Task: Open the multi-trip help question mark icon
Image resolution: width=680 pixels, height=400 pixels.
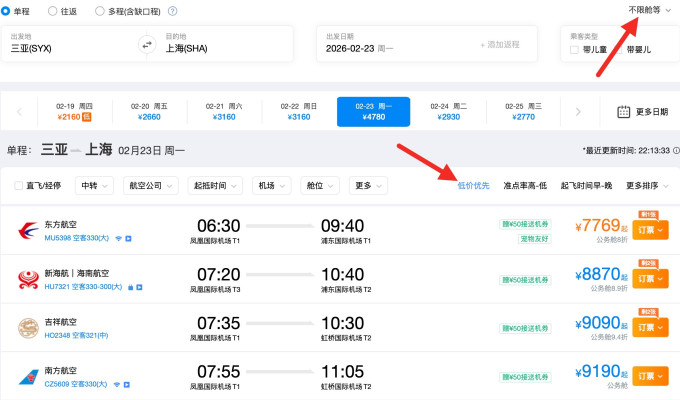Action: point(173,11)
